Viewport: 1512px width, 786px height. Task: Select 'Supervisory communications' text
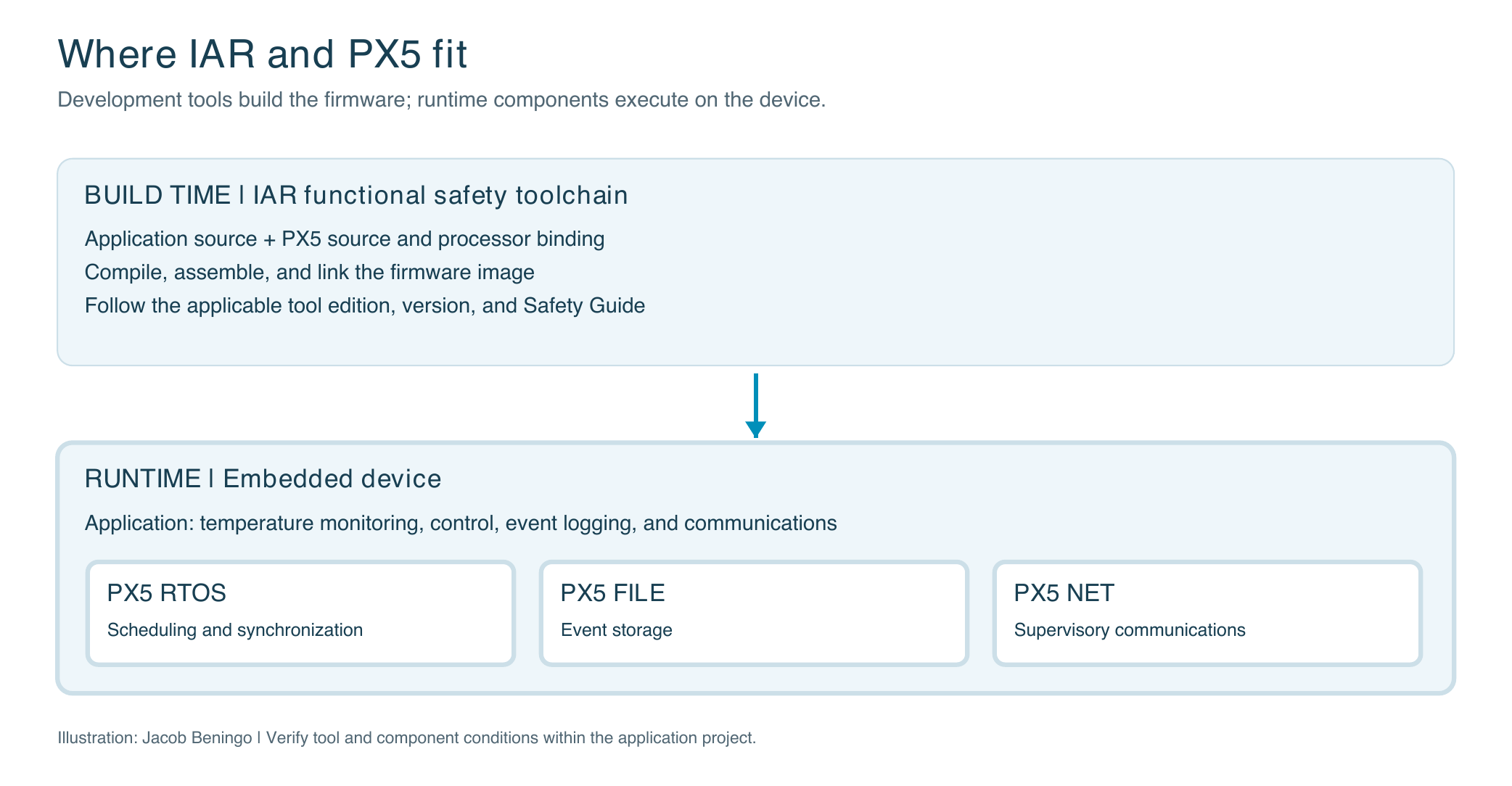(1130, 629)
